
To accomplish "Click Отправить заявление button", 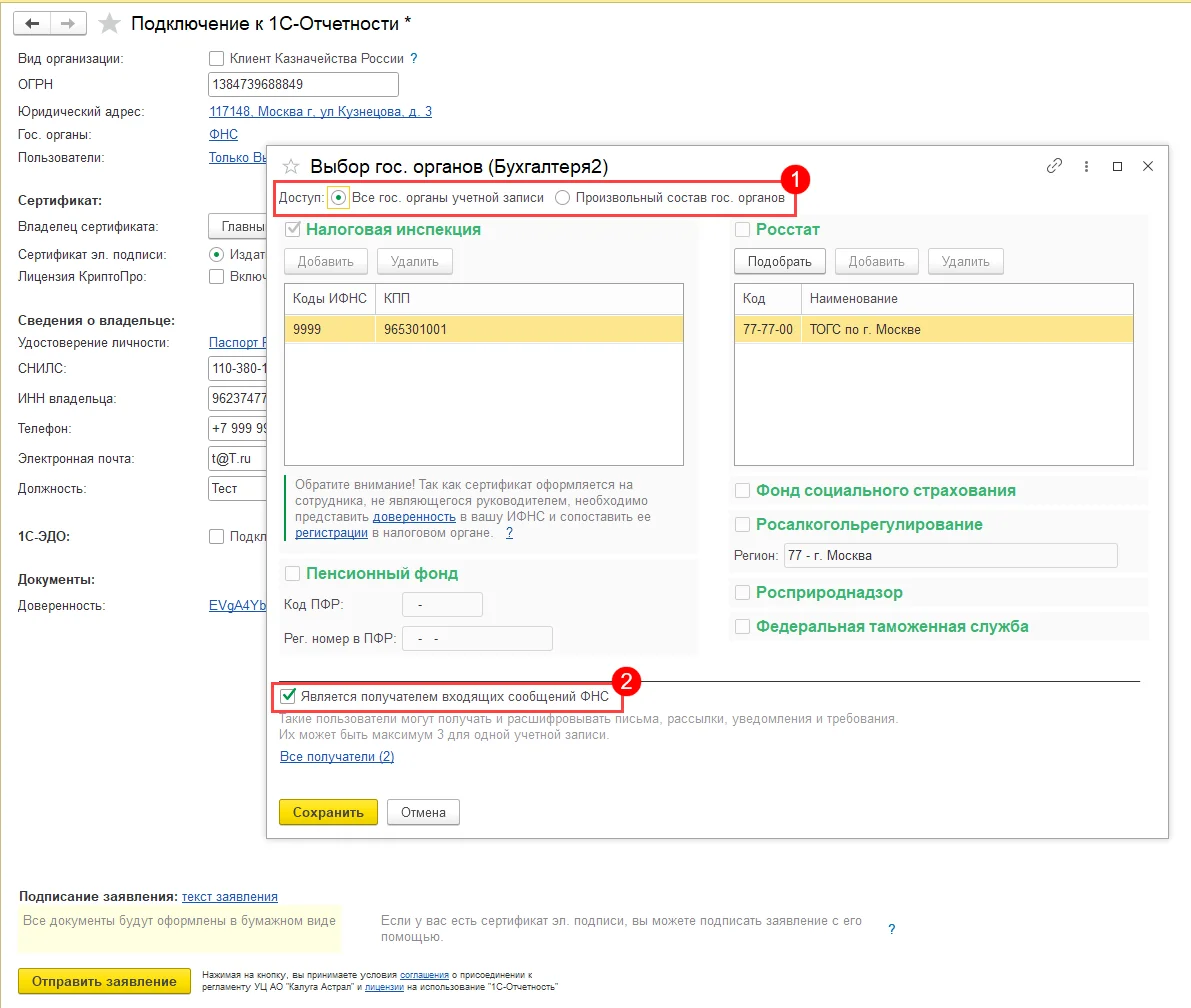I will click(104, 981).
